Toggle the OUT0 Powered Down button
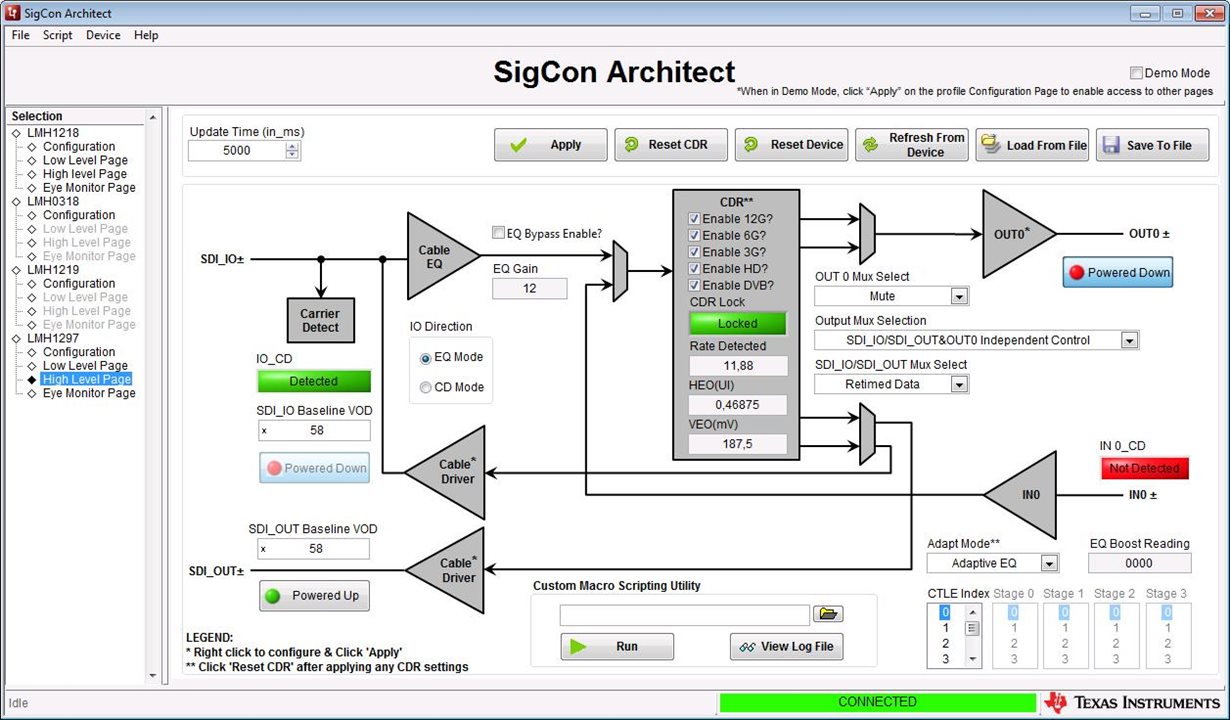Image resolution: width=1230 pixels, height=720 pixels. (1117, 272)
